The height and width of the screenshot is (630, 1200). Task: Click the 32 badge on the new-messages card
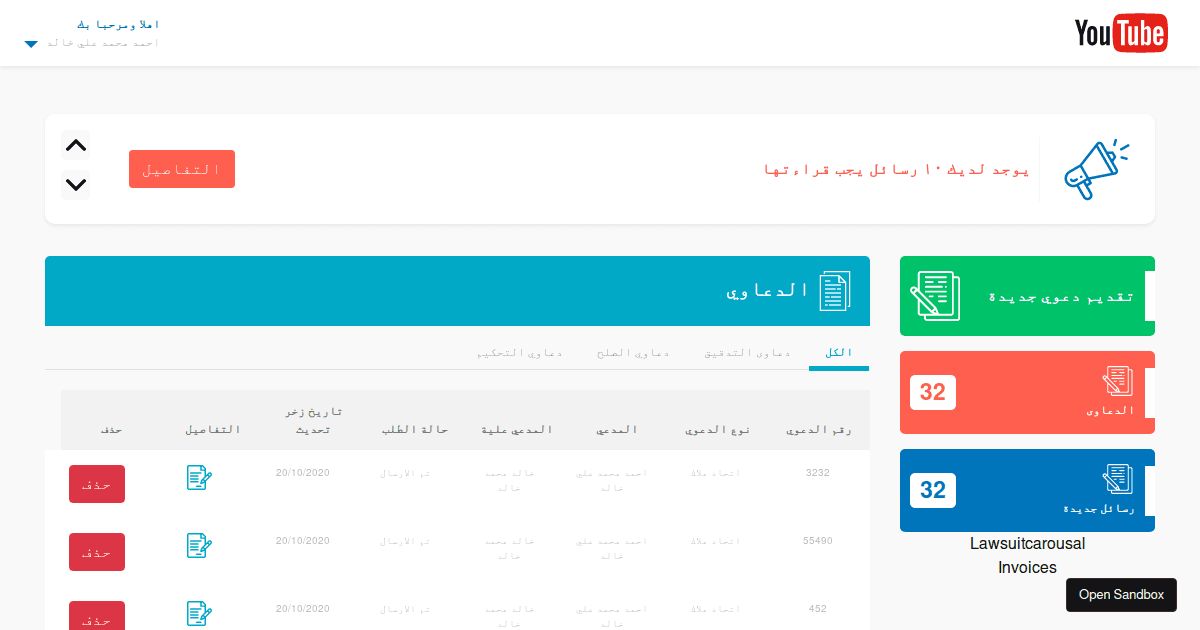pyautogui.click(x=932, y=491)
